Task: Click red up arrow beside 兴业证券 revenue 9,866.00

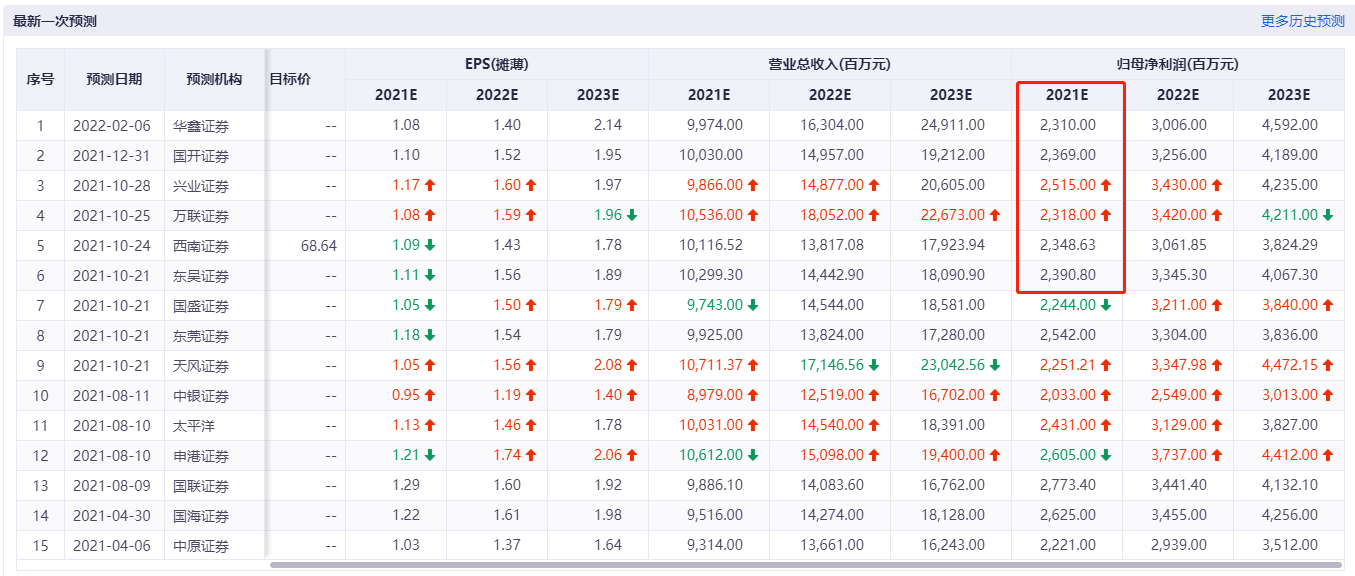Action: (753, 185)
